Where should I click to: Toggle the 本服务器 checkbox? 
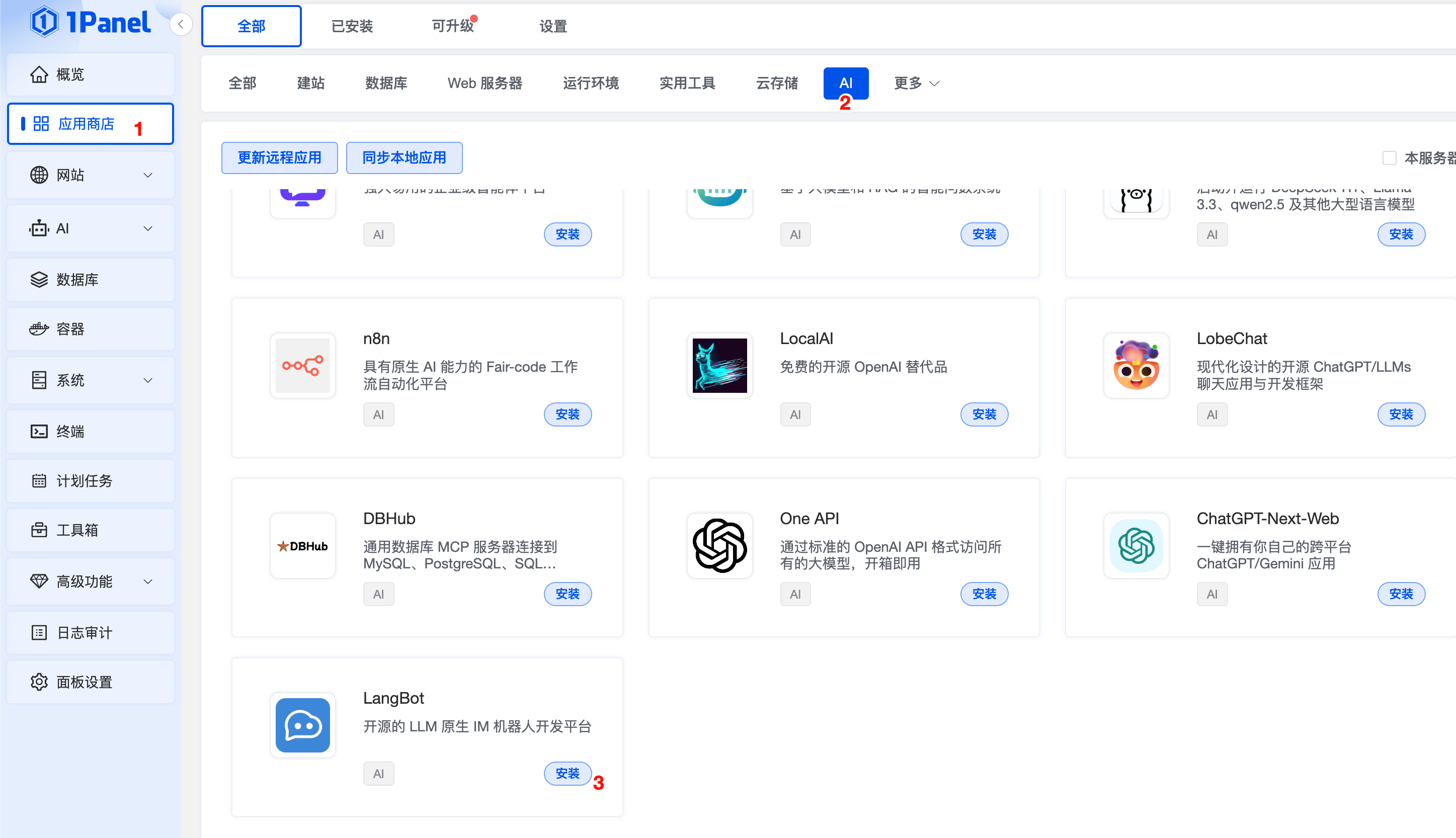click(x=1389, y=158)
